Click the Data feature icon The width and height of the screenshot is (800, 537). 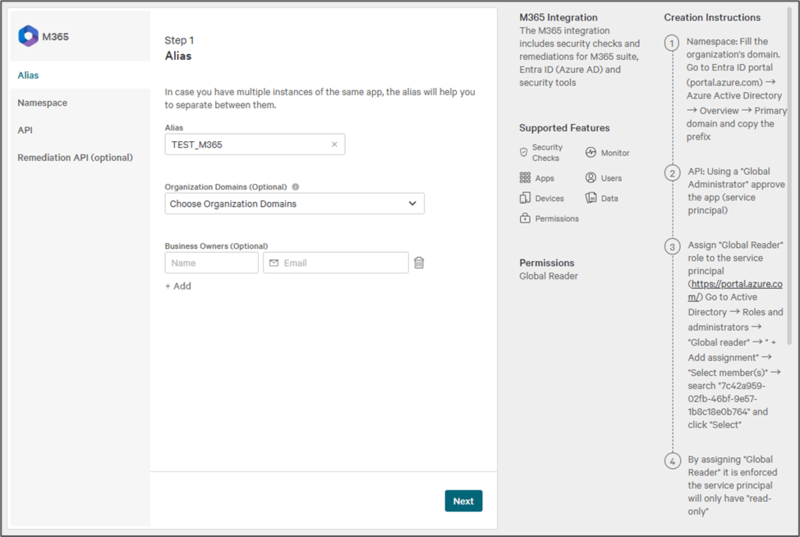pyautogui.click(x=591, y=198)
